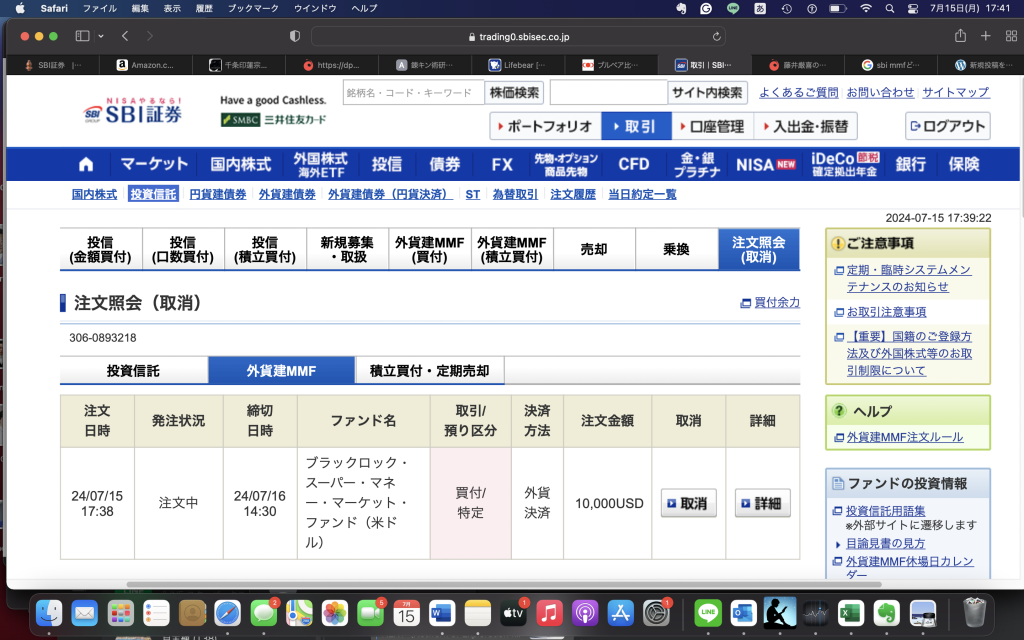Click the ログアウト button

coord(949,126)
